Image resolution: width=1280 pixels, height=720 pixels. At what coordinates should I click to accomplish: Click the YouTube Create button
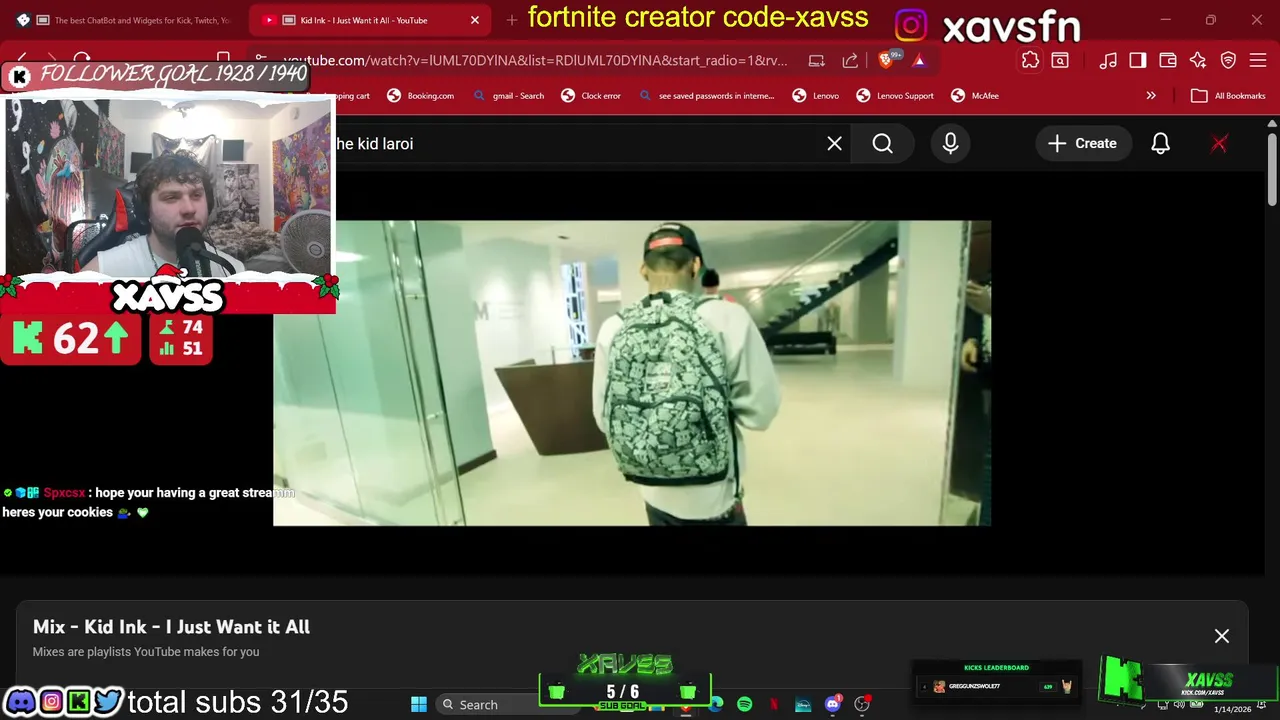(1082, 144)
